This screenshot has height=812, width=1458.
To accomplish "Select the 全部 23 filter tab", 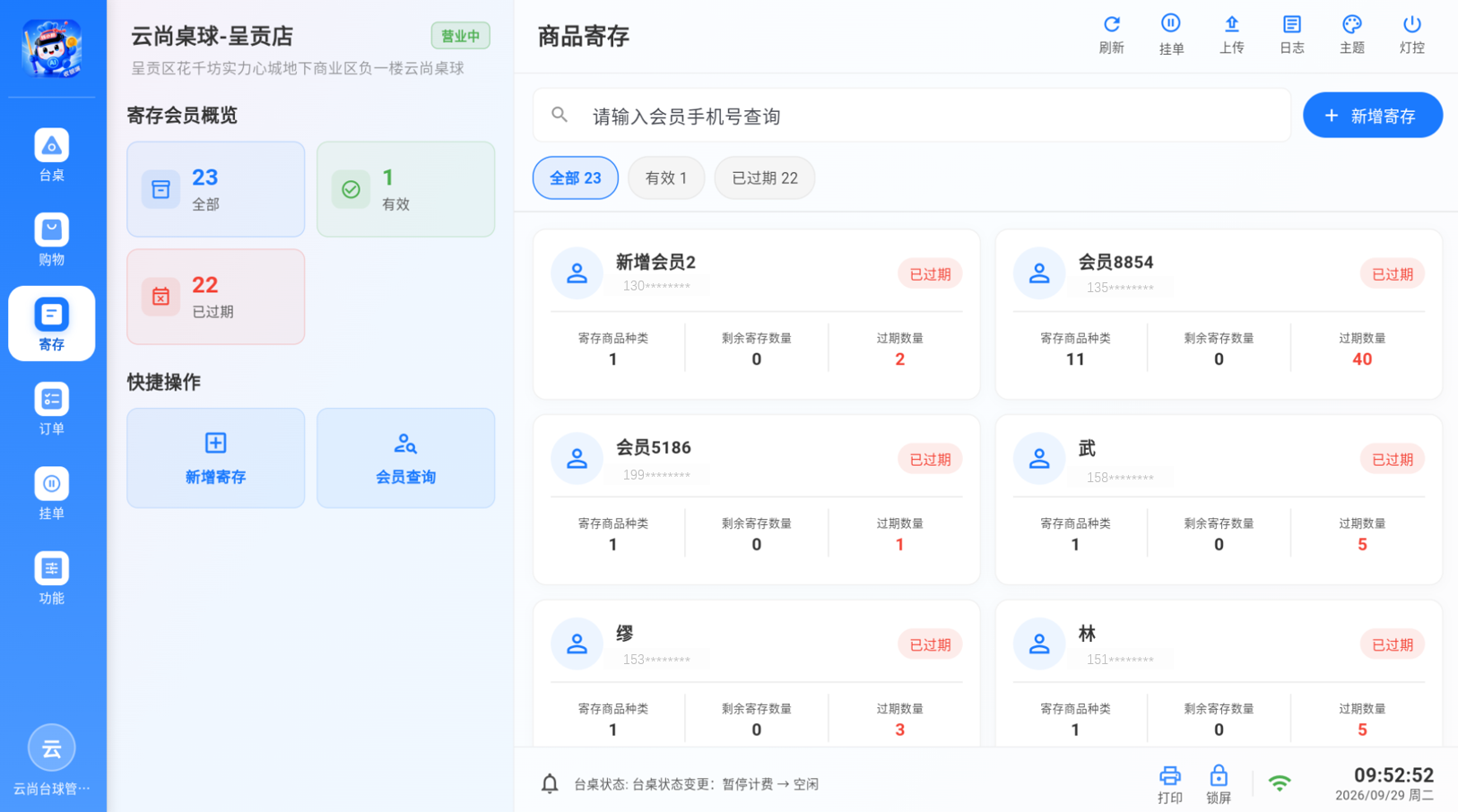I will pos(575,177).
